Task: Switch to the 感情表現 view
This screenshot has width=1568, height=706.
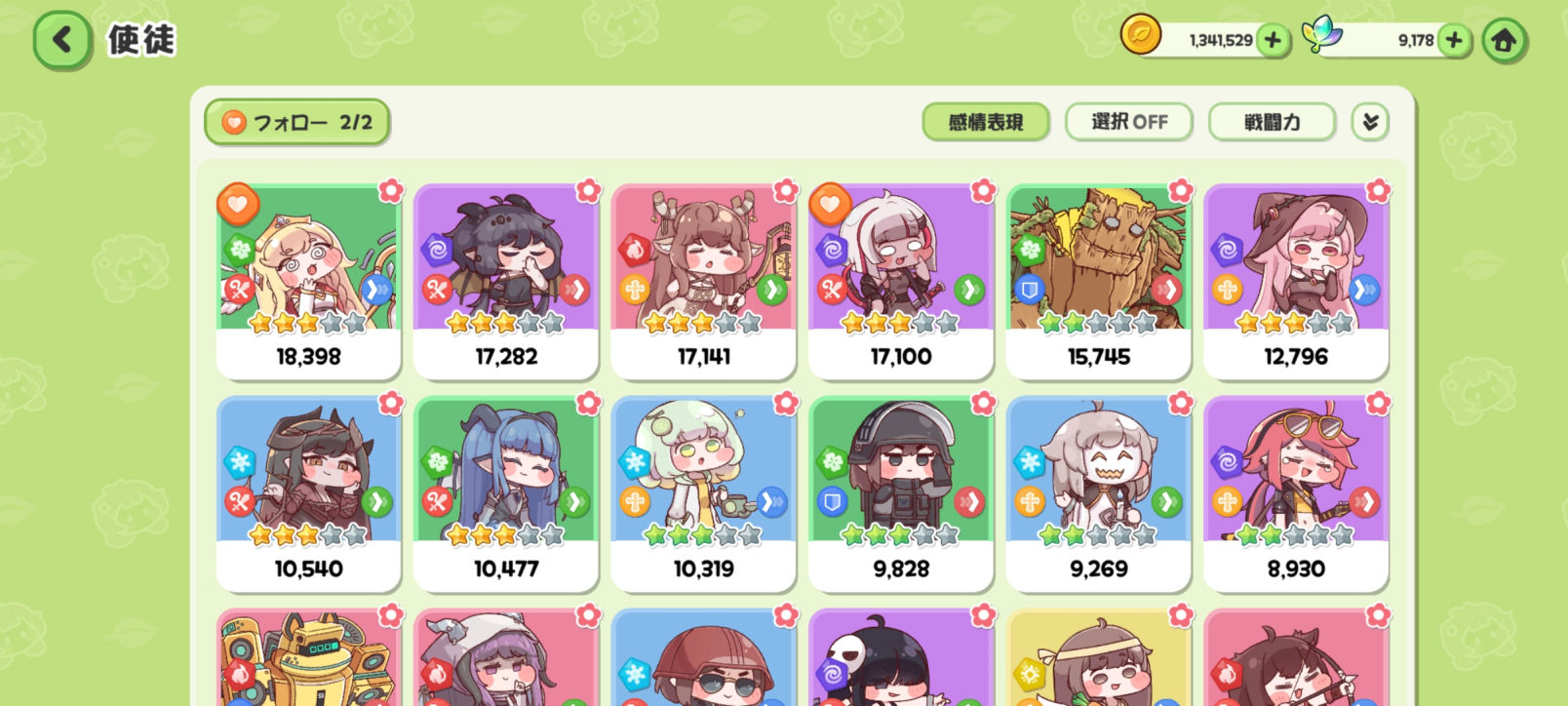Action: tap(986, 122)
